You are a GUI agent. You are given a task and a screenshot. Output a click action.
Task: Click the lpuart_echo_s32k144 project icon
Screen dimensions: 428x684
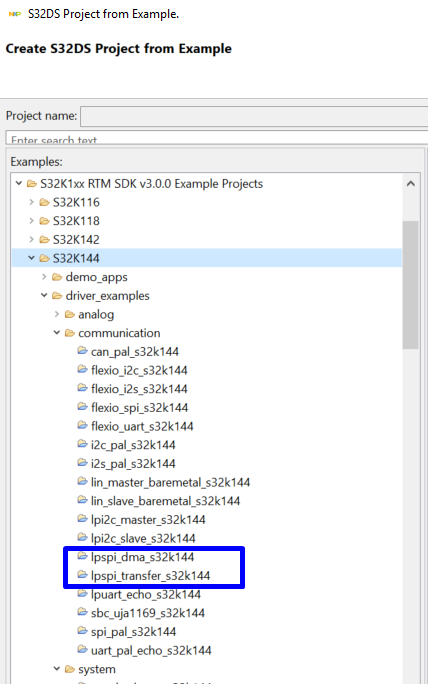coord(82,594)
